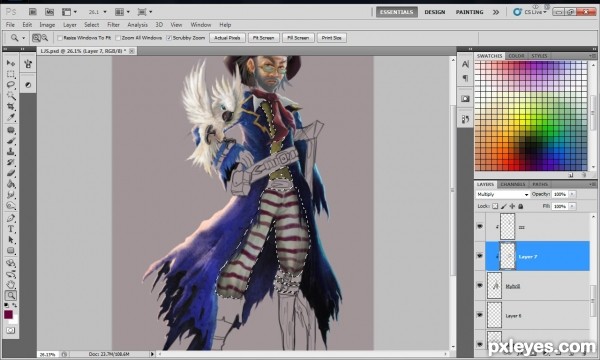Lock image pixels with brush icon
The image size is (600, 360).
pyautogui.click(x=504, y=206)
